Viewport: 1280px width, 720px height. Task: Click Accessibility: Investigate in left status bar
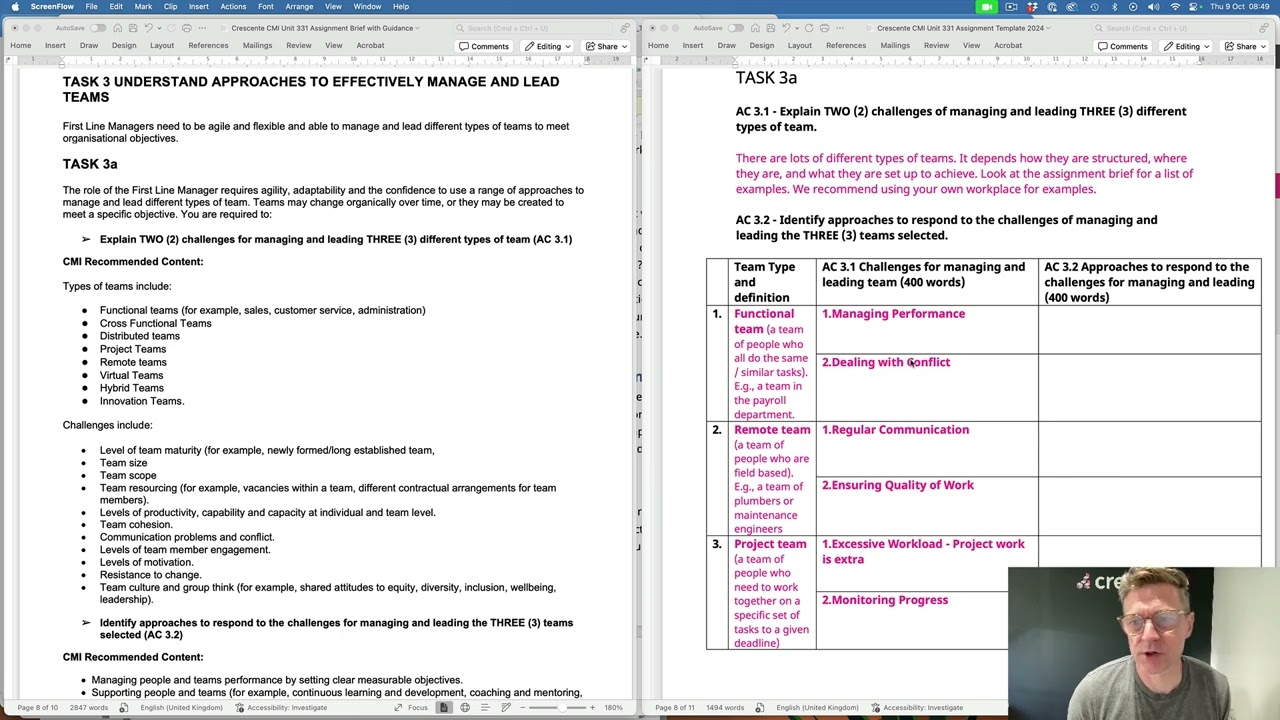click(280, 708)
